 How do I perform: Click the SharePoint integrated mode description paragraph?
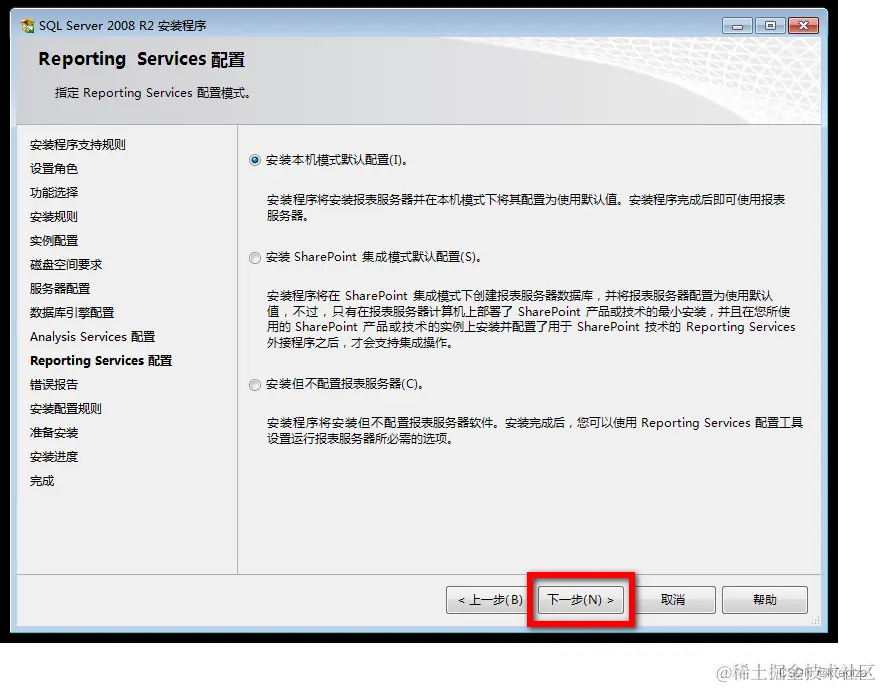pyautogui.click(x=531, y=319)
